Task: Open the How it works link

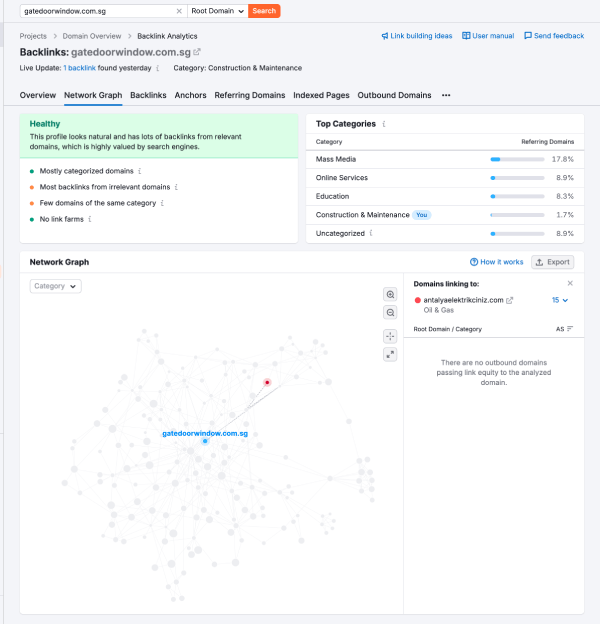Action: [x=496, y=262]
